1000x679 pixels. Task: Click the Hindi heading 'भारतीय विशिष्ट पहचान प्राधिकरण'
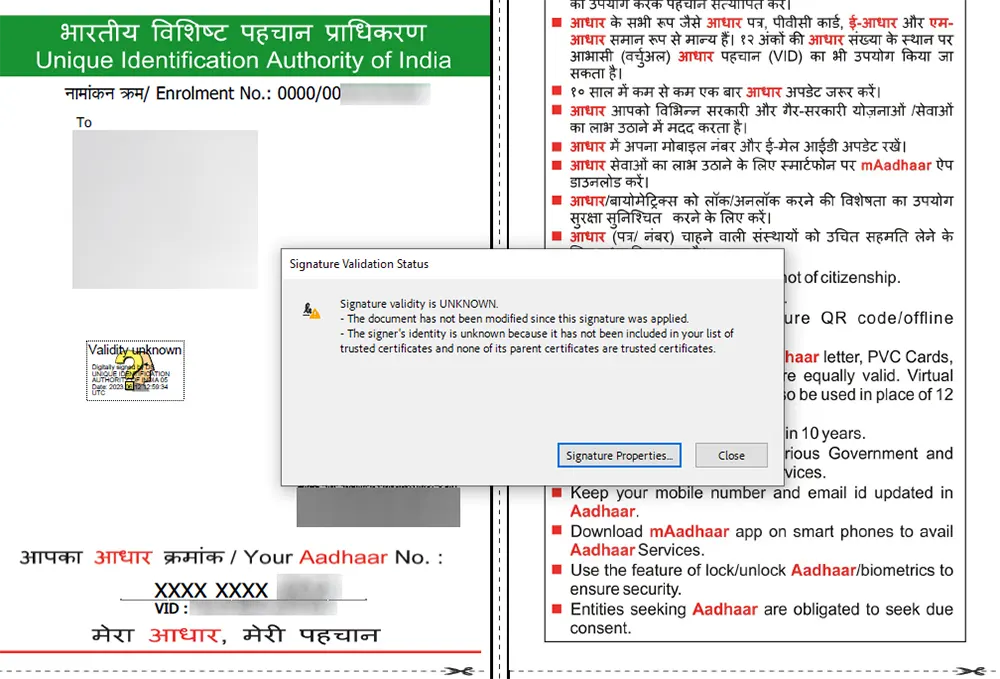pos(243,32)
